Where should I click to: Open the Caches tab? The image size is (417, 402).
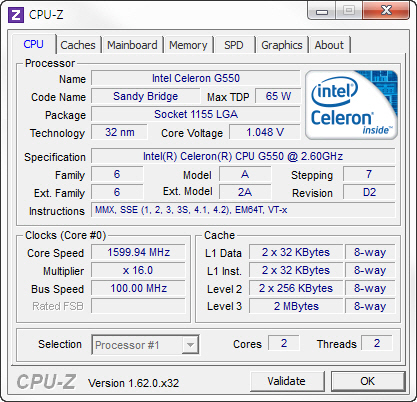click(78, 45)
